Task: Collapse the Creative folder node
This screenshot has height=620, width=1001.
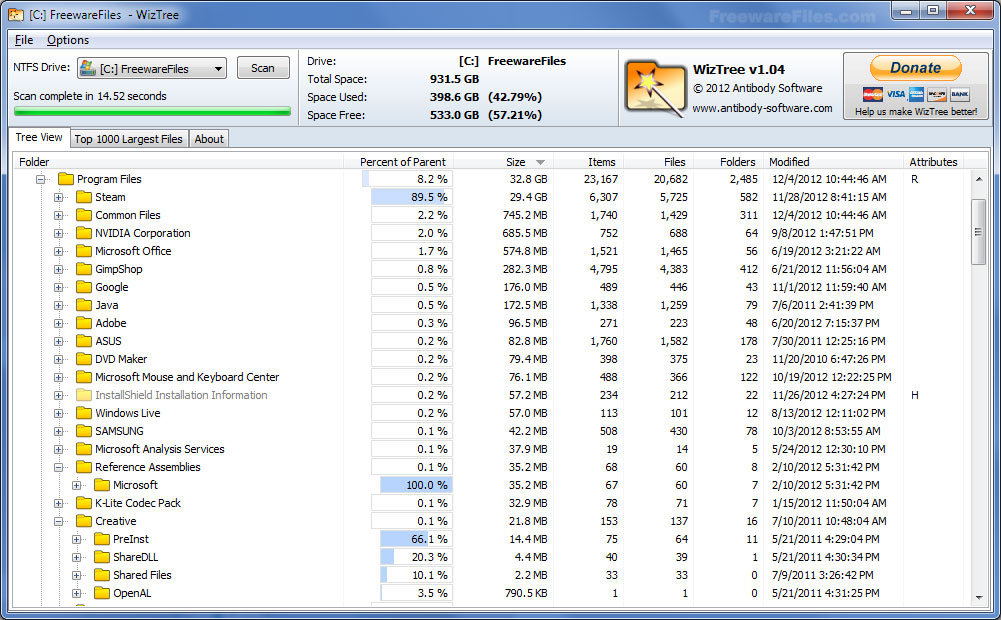Action: pyautogui.click(x=59, y=521)
